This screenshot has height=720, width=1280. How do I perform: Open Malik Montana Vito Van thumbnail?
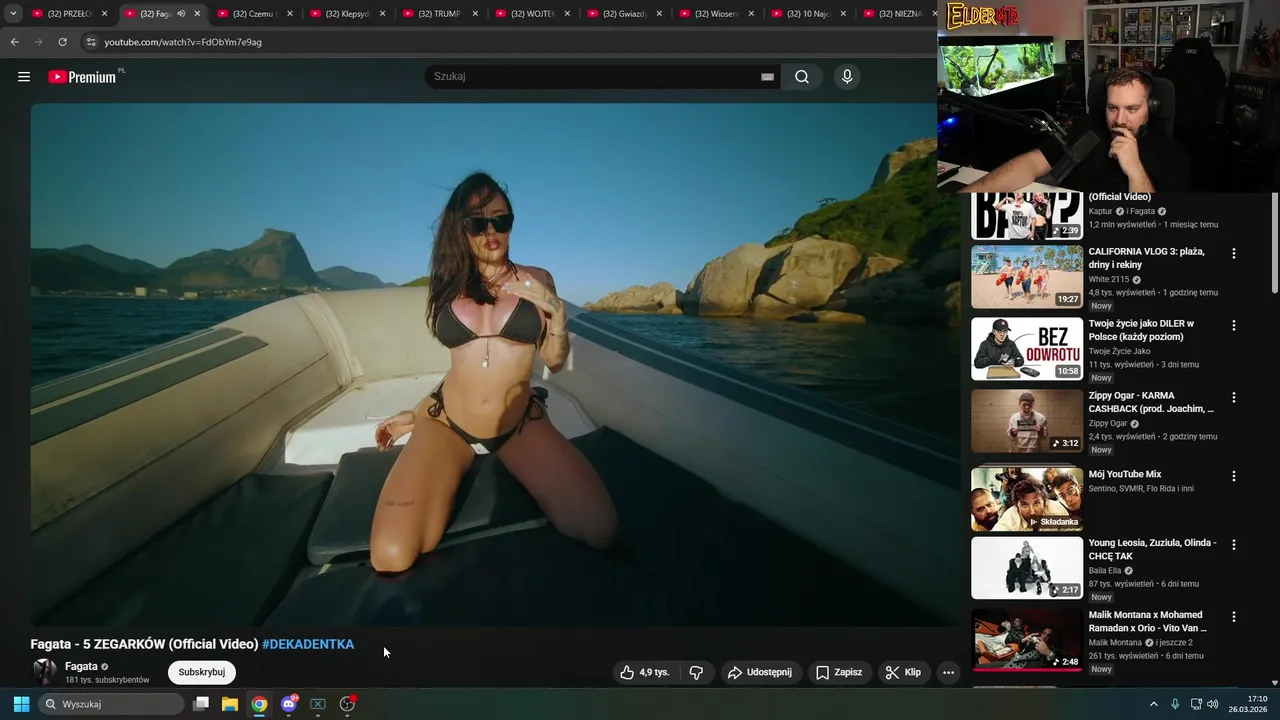[x=1027, y=640]
